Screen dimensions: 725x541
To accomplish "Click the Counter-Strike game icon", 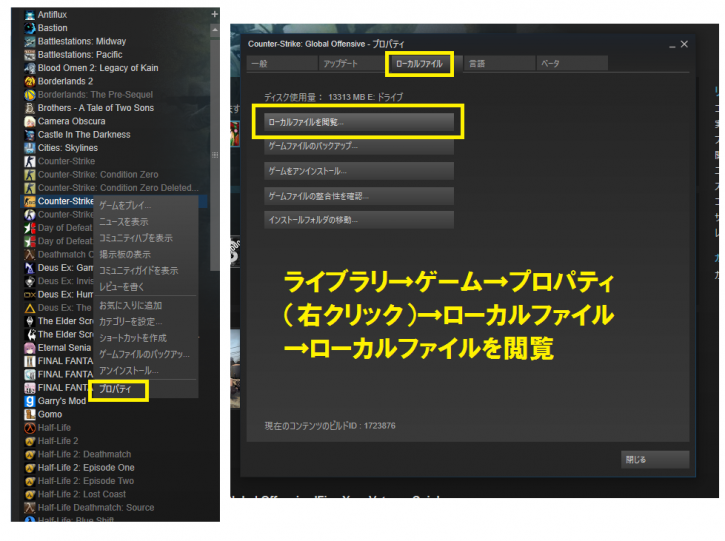I will [x=30, y=161].
